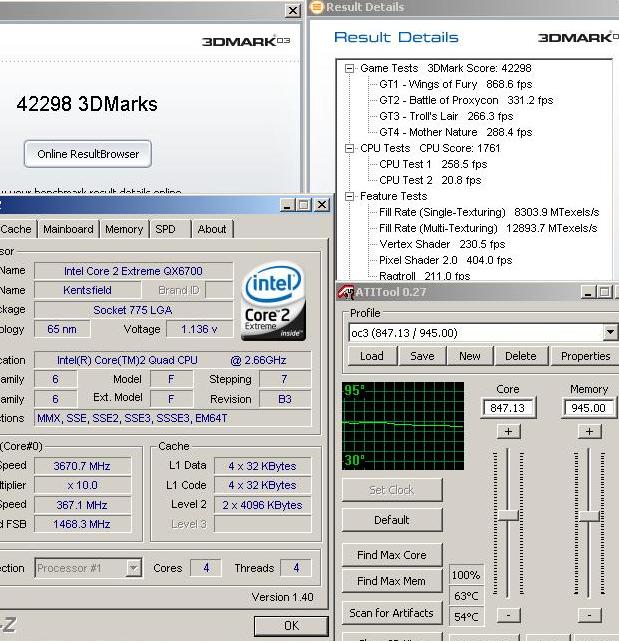Click the Kentsfield code name field

(x=87, y=290)
